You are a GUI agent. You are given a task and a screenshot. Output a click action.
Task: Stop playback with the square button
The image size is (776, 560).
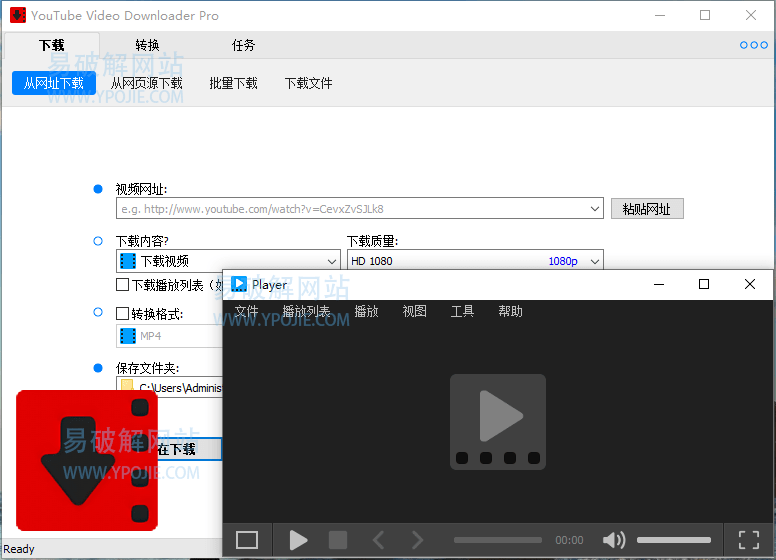(x=338, y=540)
